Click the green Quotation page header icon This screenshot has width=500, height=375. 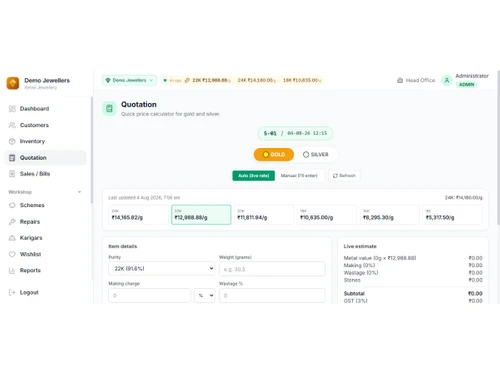(109, 108)
